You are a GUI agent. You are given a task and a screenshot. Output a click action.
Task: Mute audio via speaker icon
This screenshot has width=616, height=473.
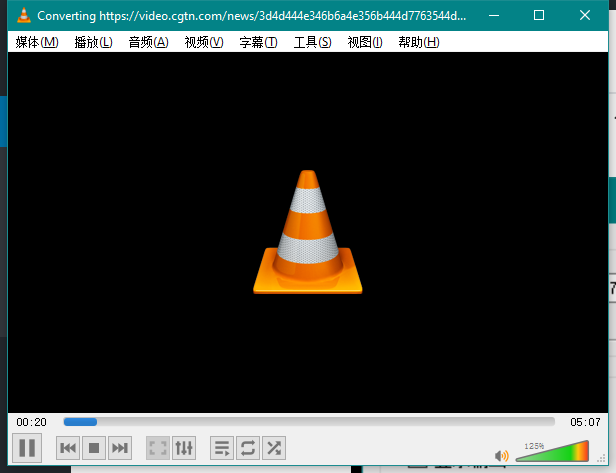(x=501, y=456)
